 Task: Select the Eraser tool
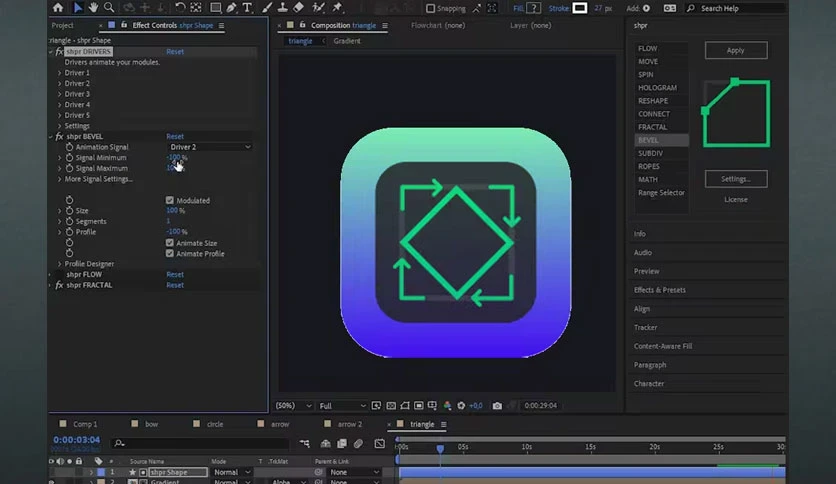coord(299,7)
